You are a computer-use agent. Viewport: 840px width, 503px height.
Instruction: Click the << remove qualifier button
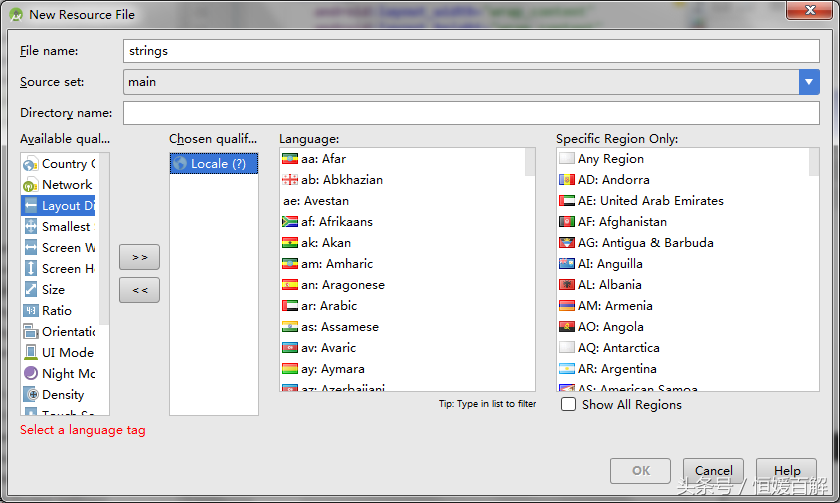(x=139, y=290)
